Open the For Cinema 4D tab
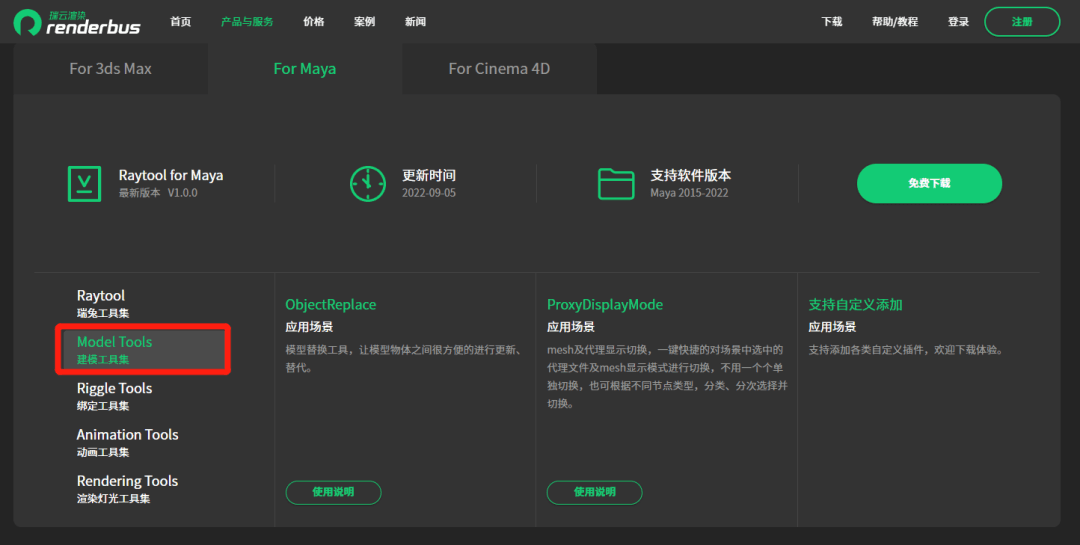This screenshot has width=1080, height=545. click(x=499, y=69)
